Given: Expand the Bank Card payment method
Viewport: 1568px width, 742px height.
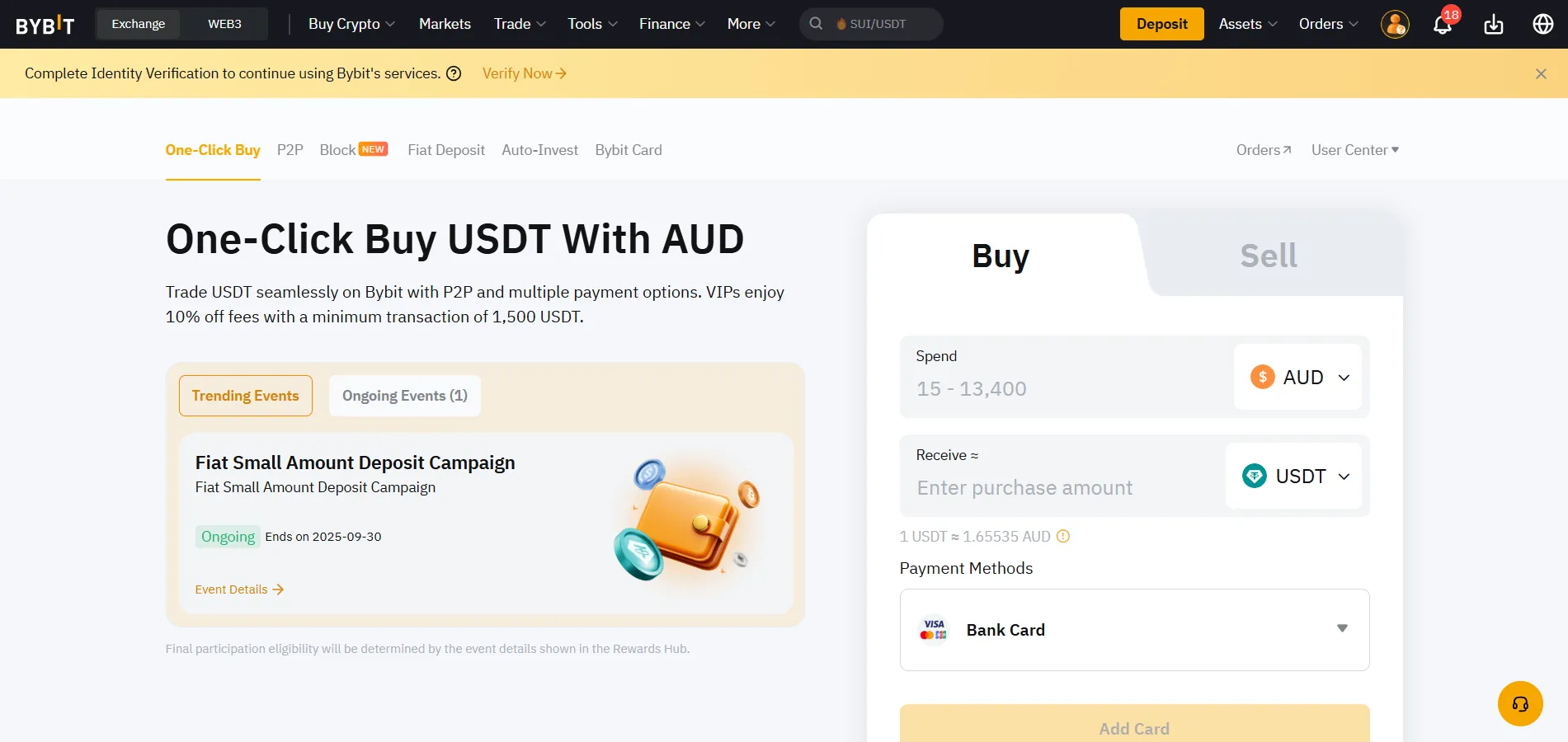Looking at the screenshot, I should (1343, 629).
